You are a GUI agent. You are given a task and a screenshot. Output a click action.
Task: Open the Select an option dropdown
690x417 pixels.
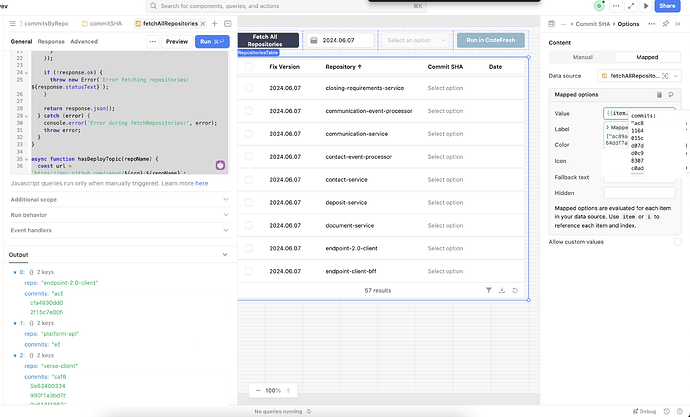click(x=416, y=40)
